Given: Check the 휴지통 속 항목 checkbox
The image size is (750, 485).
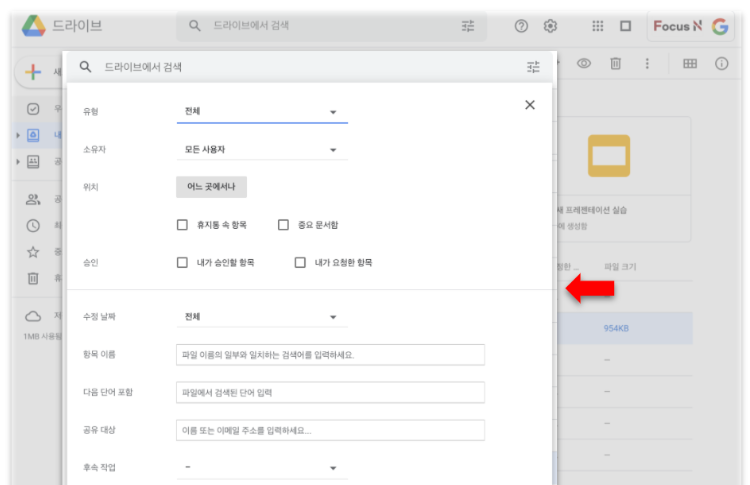Looking at the screenshot, I should (182, 225).
